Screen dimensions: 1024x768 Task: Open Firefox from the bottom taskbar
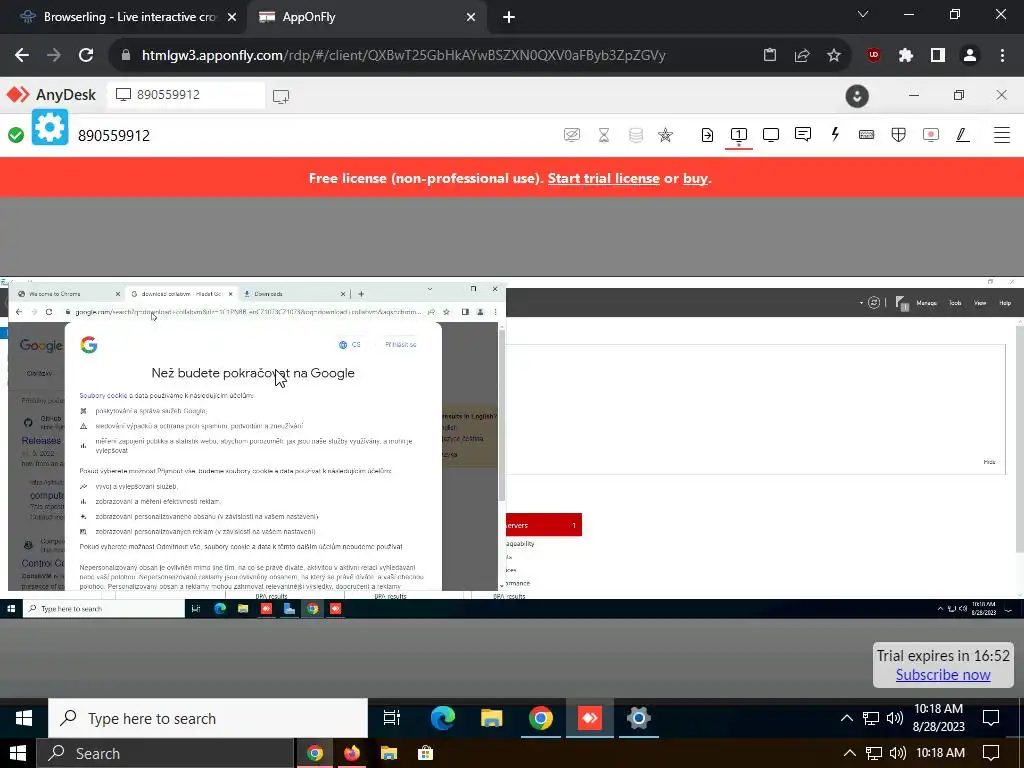[x=352, y=753]
